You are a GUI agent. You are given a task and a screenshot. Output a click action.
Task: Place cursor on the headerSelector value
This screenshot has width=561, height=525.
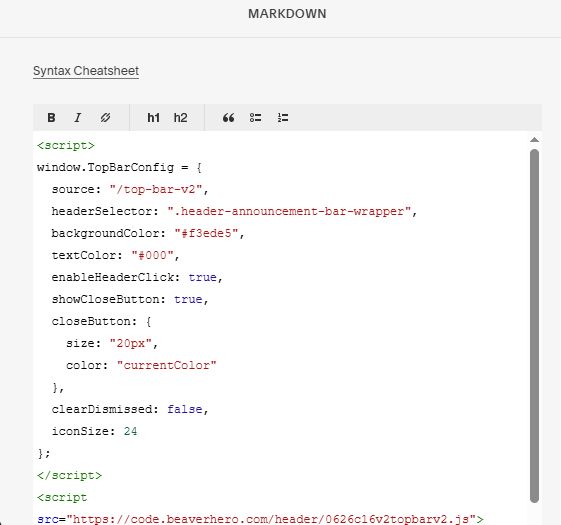289,212
